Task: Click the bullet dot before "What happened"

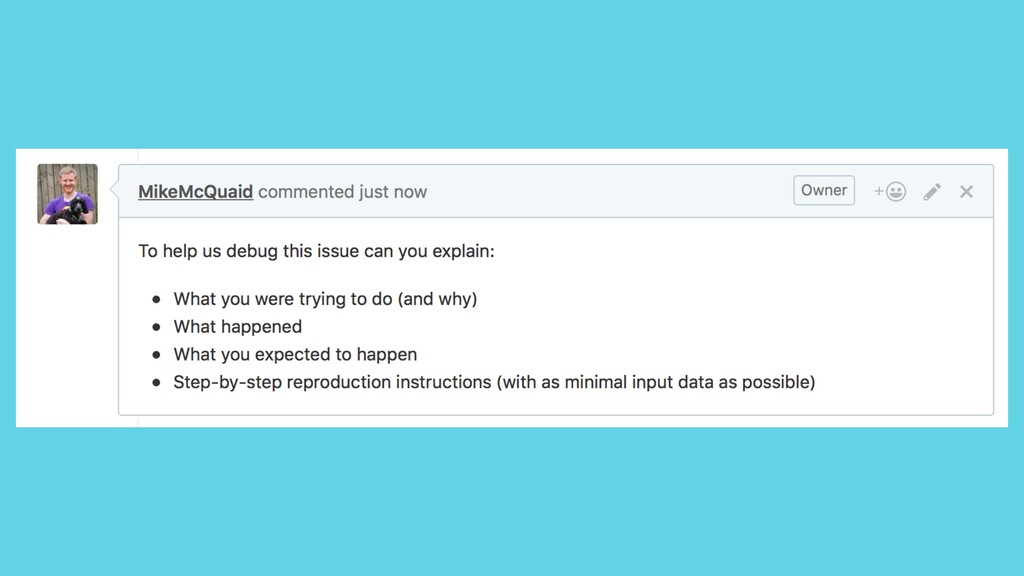Action: (x=156, y=327)
